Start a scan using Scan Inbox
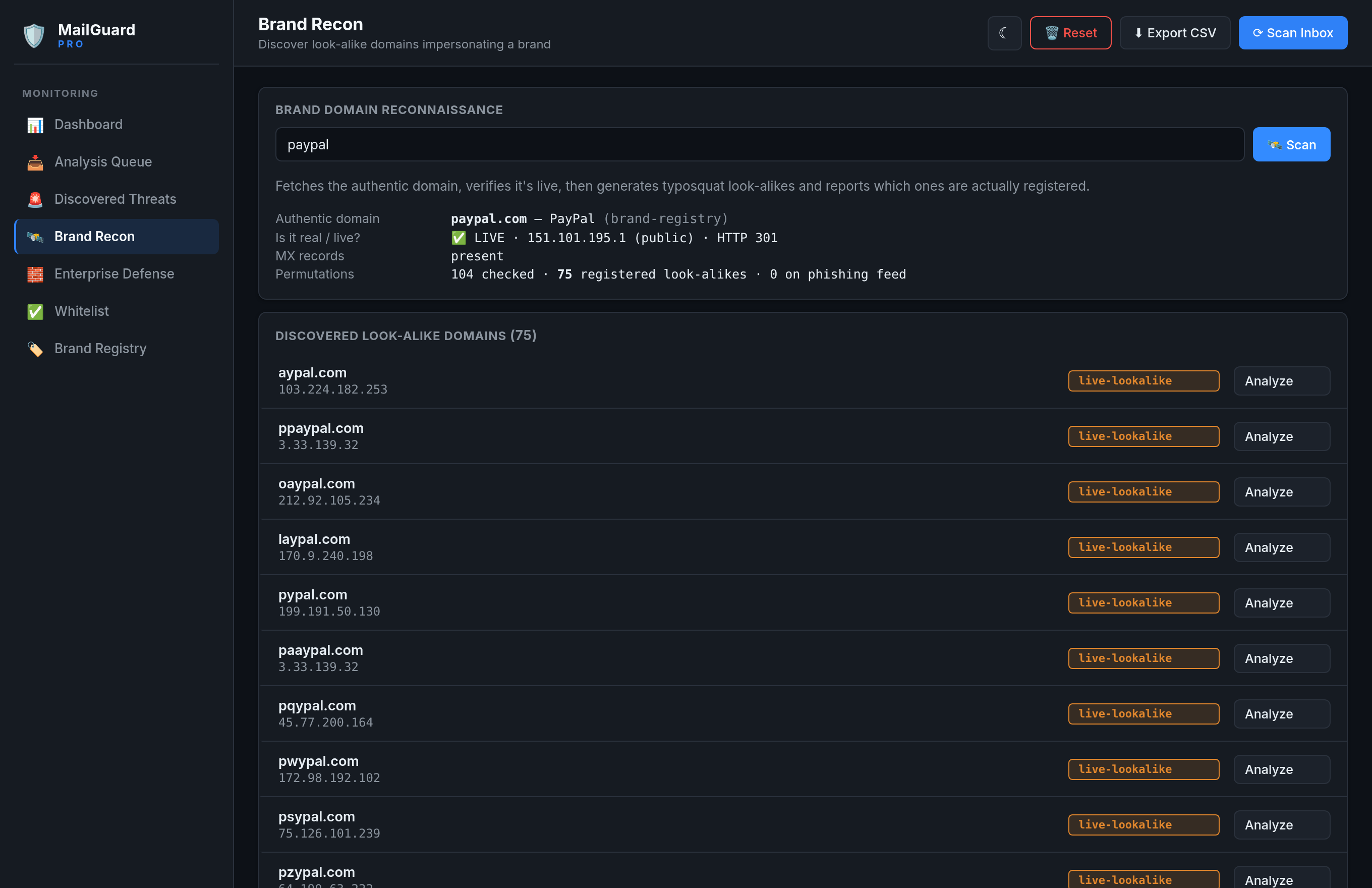Image resolution: width=1372 pixels, height=888 pixels. (x=1293, y=33)
